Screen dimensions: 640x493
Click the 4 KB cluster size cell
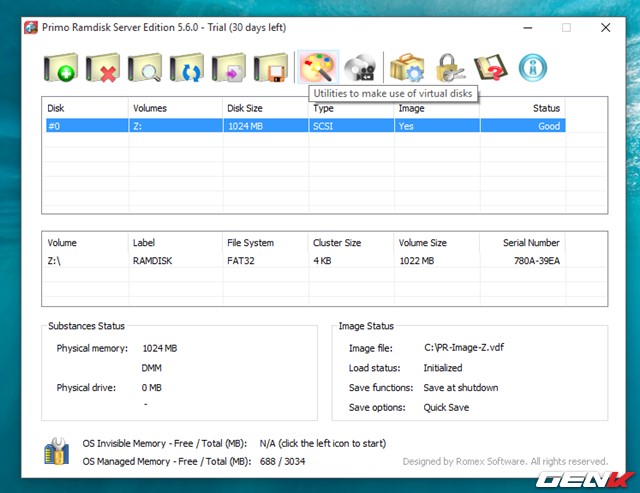(322, 261)
